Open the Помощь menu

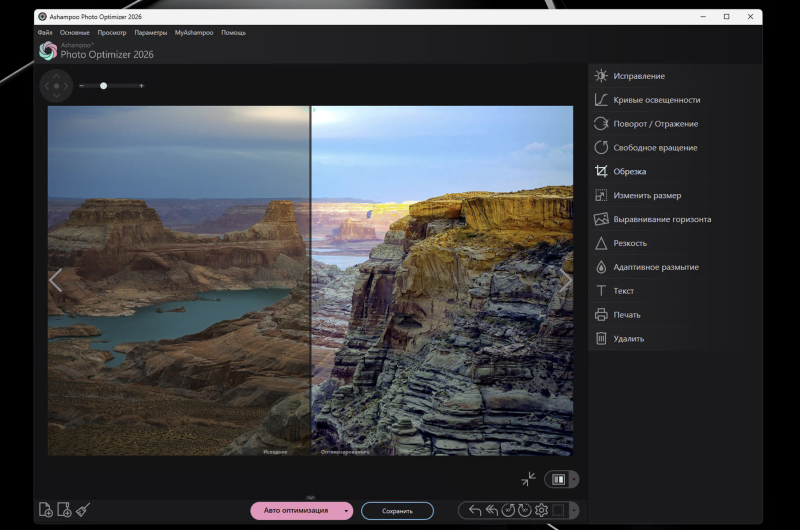coord(233,33)
